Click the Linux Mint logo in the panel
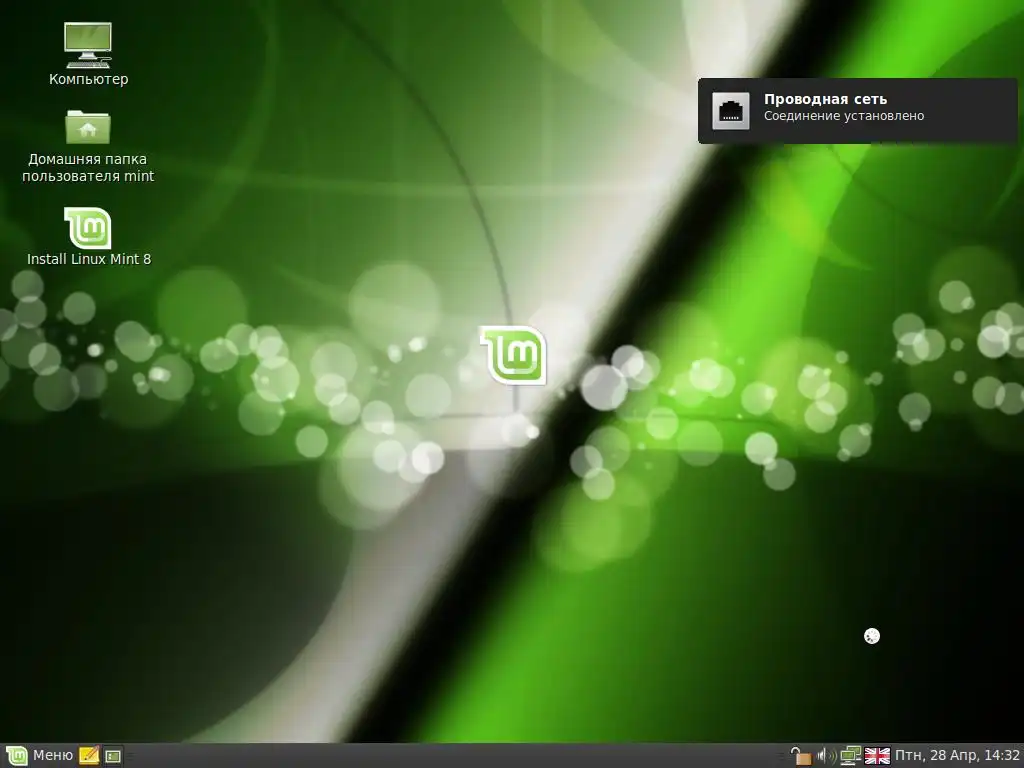This screenshot has height=768, width=1024. pos(17,756)
